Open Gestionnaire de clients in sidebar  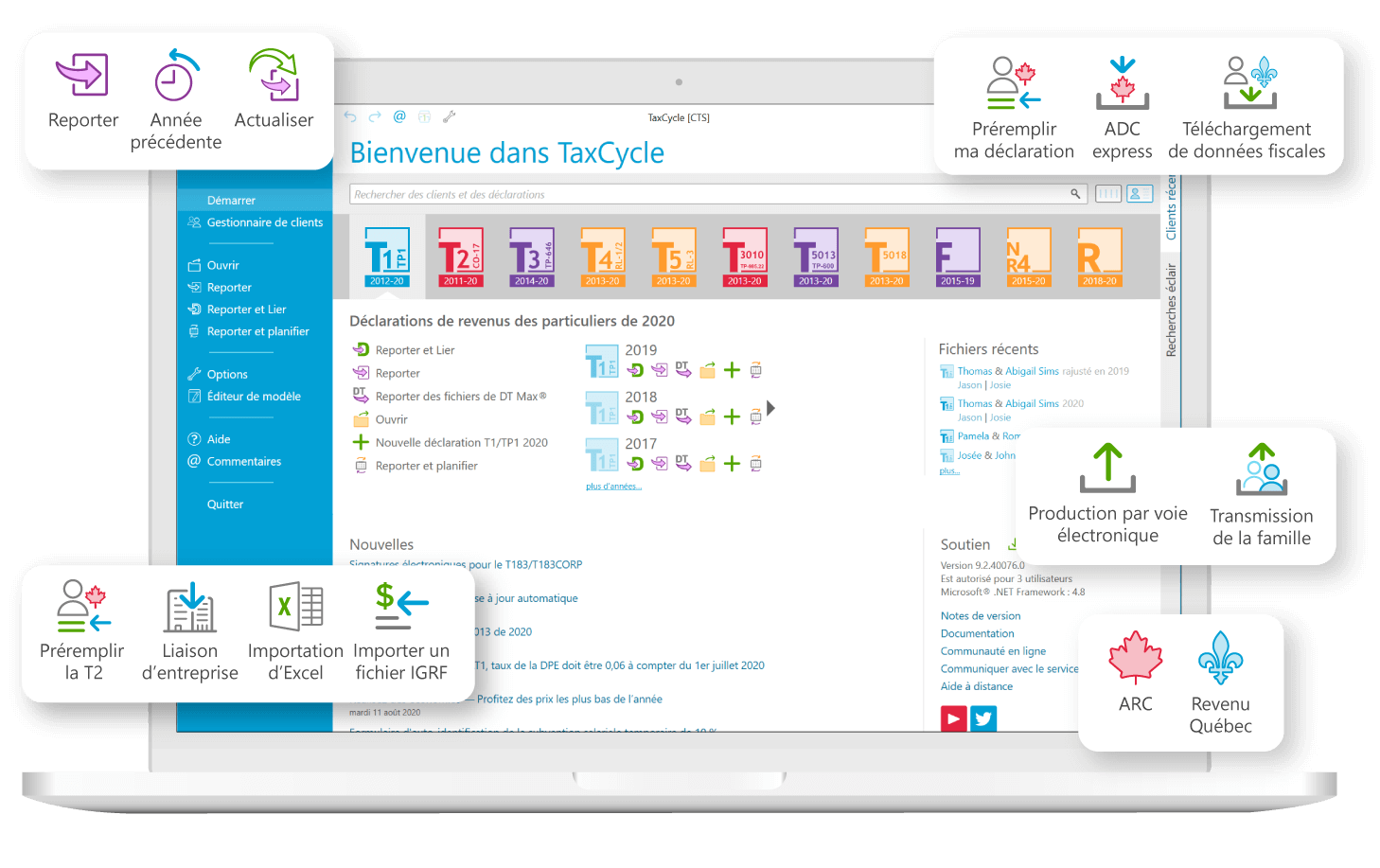[255, 222]
